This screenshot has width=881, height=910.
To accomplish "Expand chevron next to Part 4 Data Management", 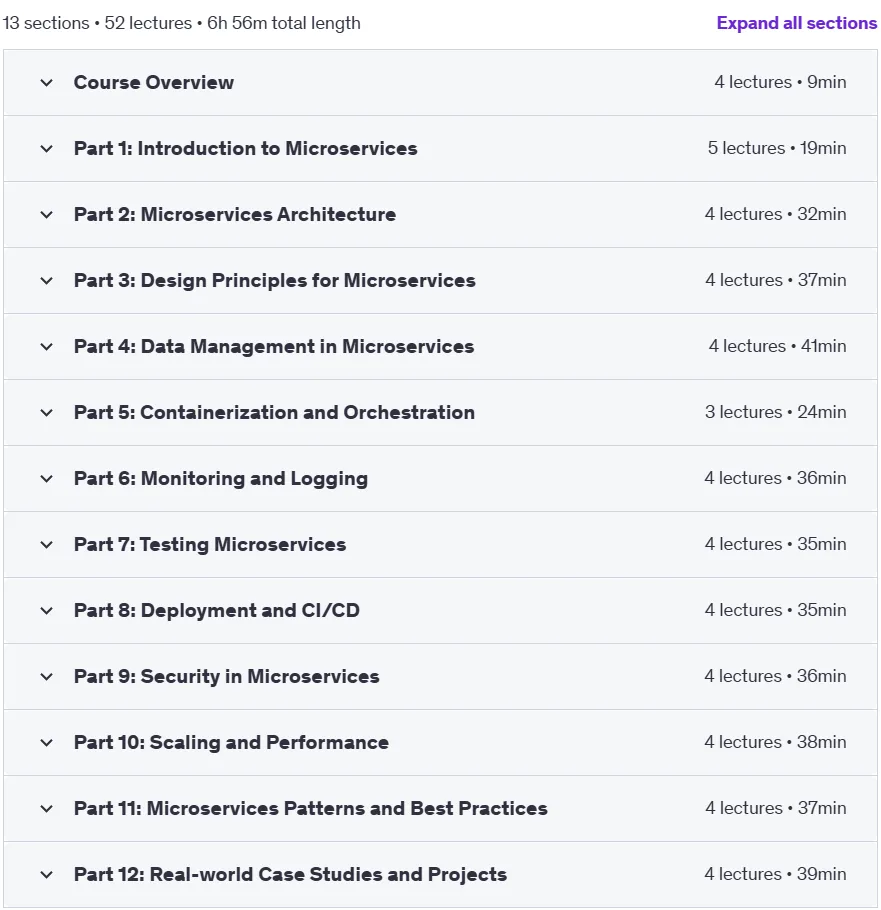I will [46, 347].
